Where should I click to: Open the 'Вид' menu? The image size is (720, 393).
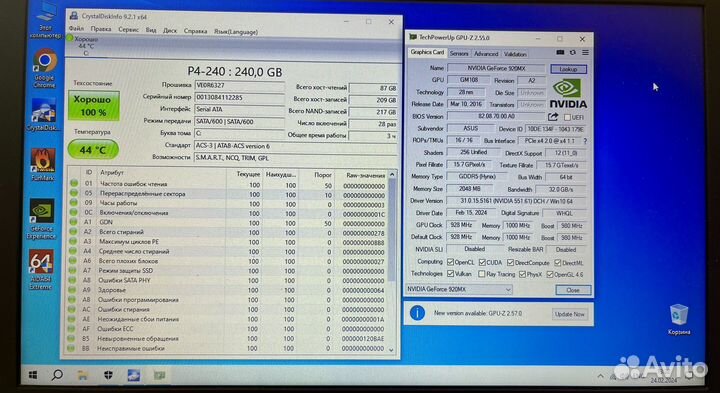pos(151,30)
